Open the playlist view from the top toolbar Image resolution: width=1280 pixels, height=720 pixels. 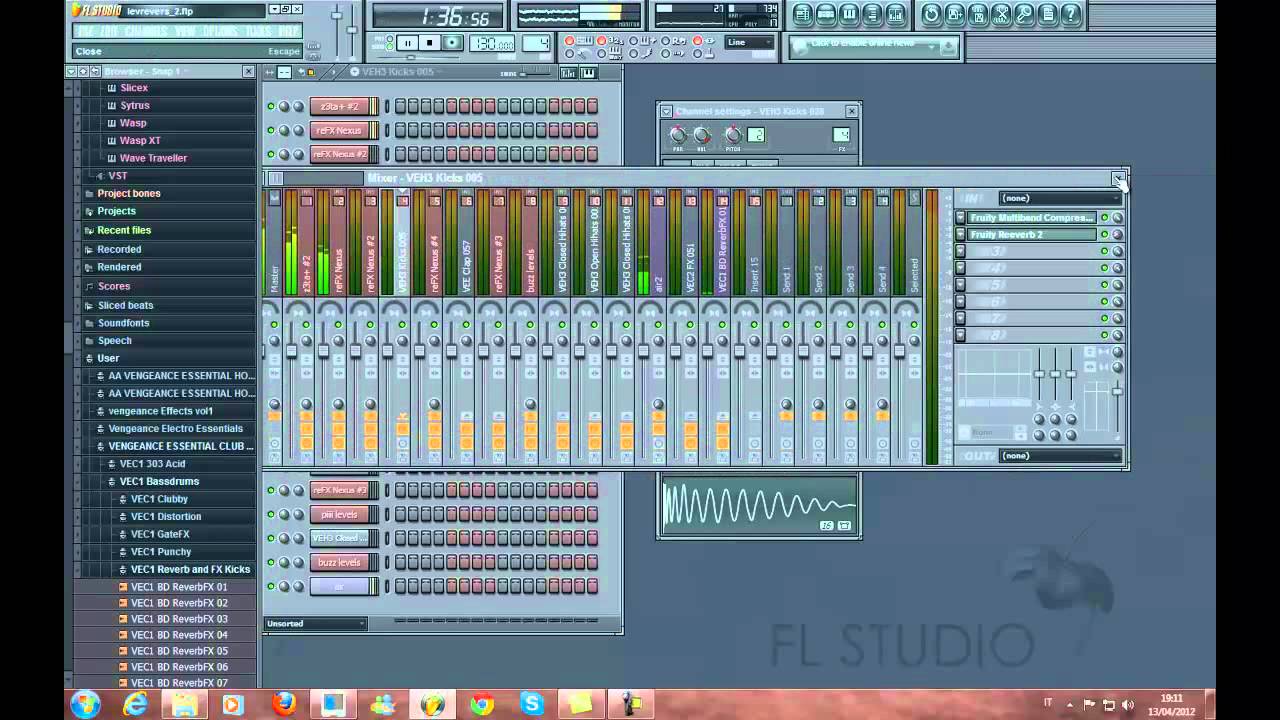pyautogui.click(x=803, y=14)
